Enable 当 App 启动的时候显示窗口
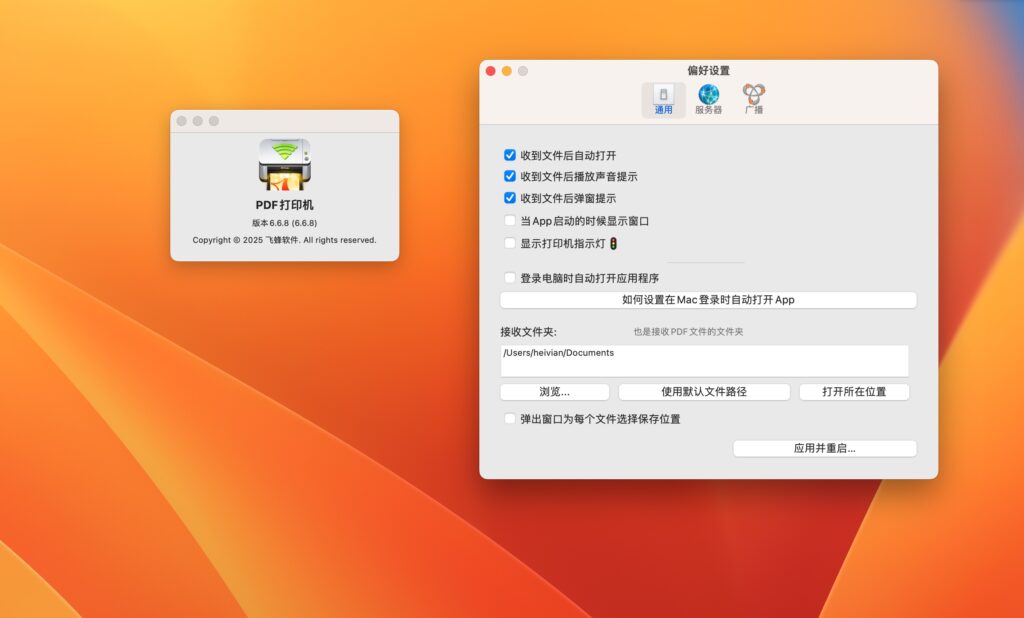The image size is (1024, 618). coord(509,221)
